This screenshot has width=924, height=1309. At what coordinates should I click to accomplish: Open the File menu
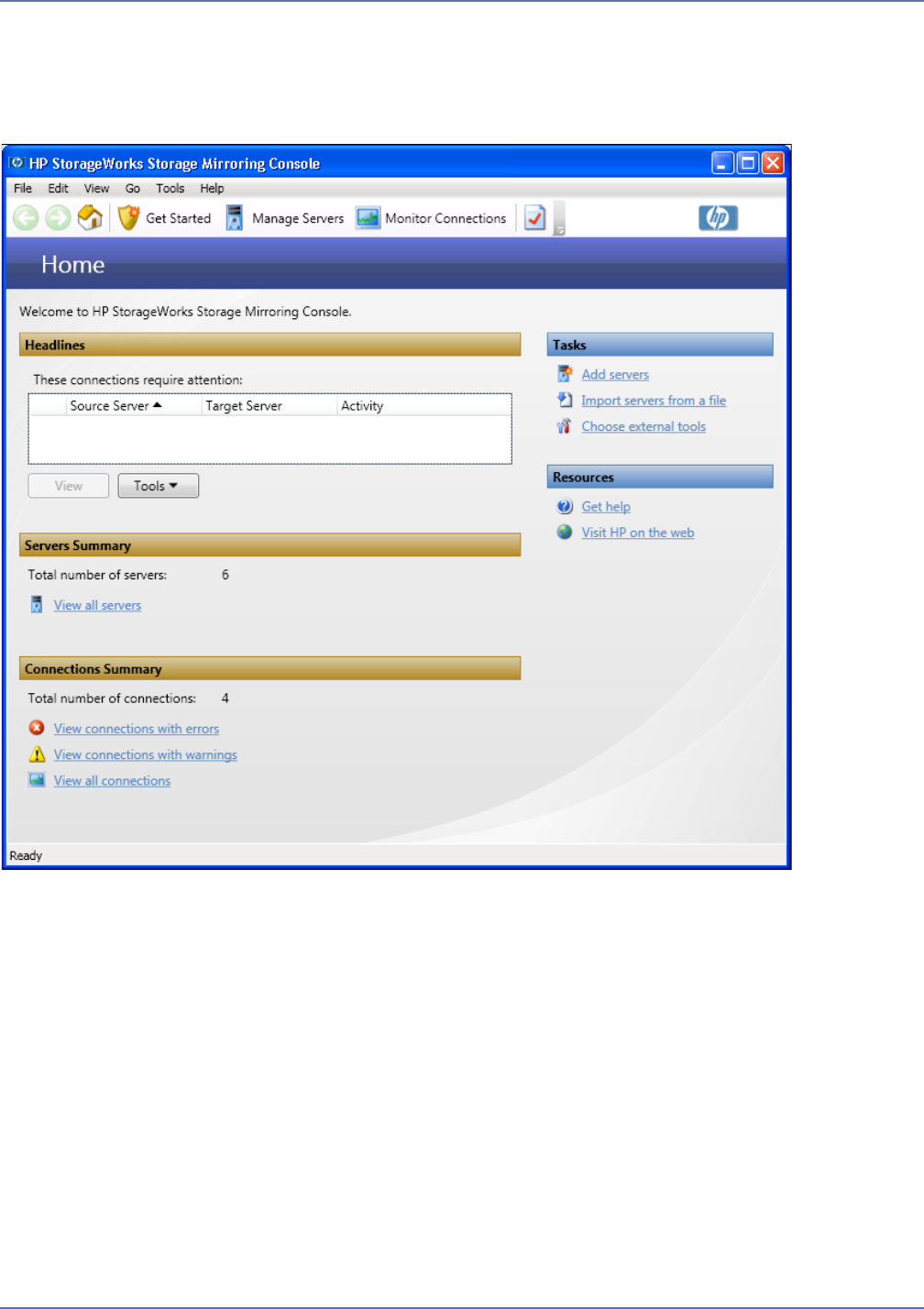click(23, 188)
